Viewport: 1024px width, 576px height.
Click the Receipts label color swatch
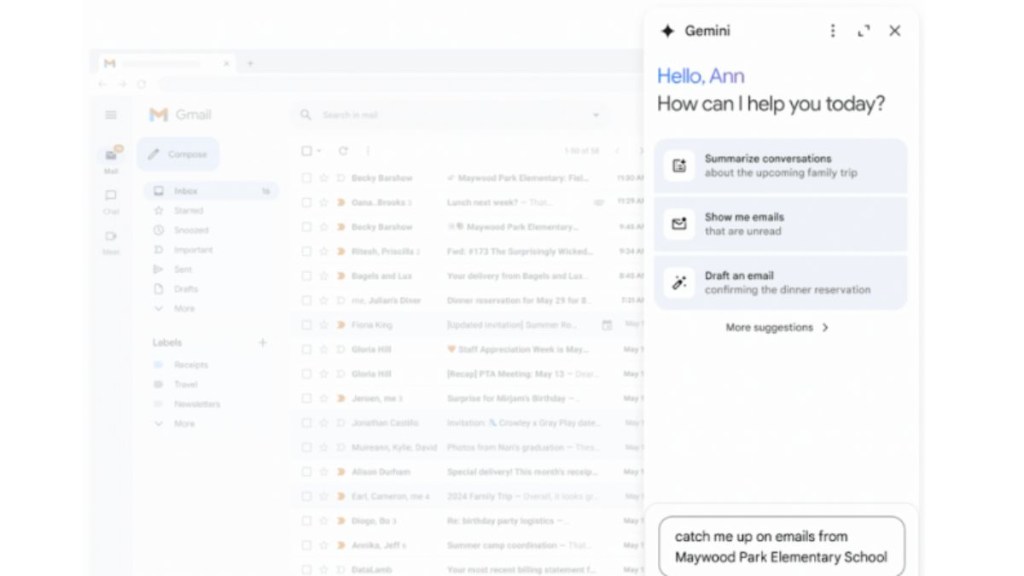tap(159, 365)
